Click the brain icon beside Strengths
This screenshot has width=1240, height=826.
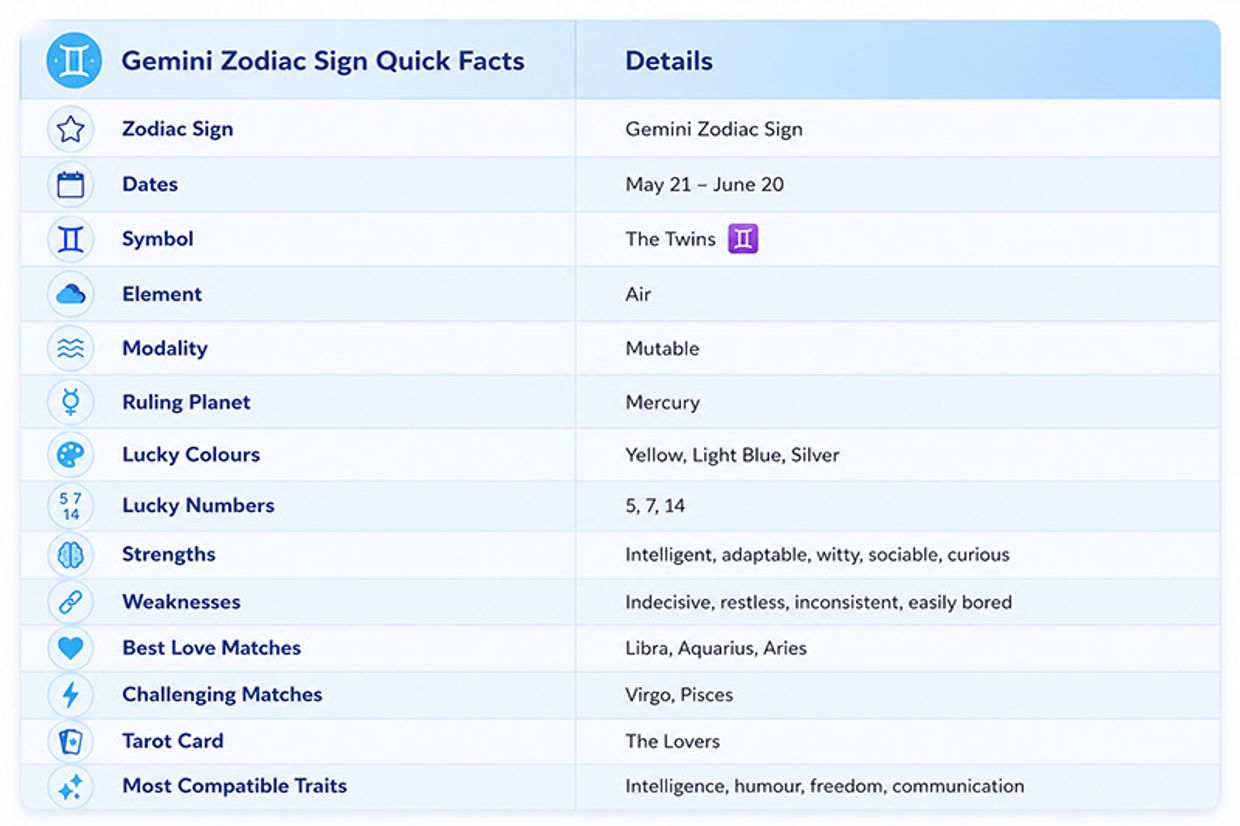(x=70, y=555)
